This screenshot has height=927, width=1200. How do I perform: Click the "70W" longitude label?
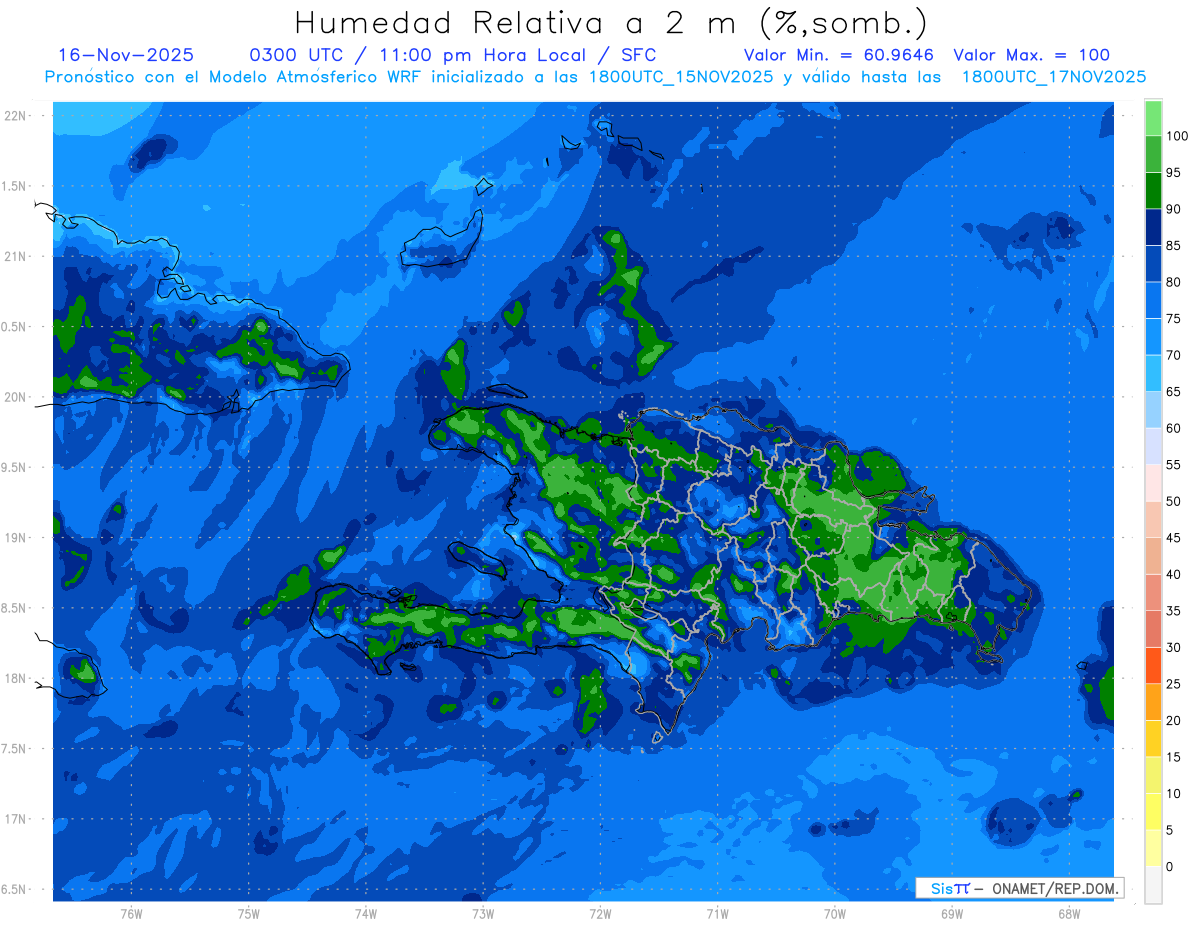[x=835, y=914]
